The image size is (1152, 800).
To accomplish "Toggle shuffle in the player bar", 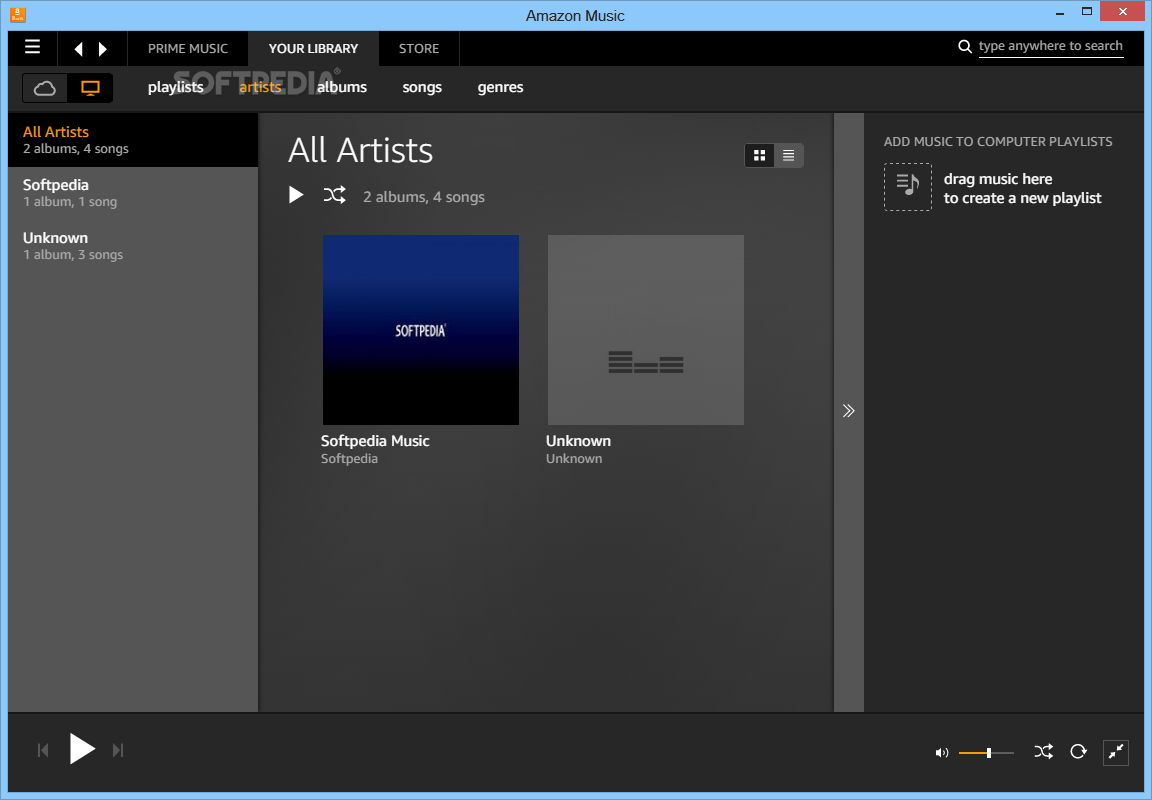I will (x=1043, y=752).
